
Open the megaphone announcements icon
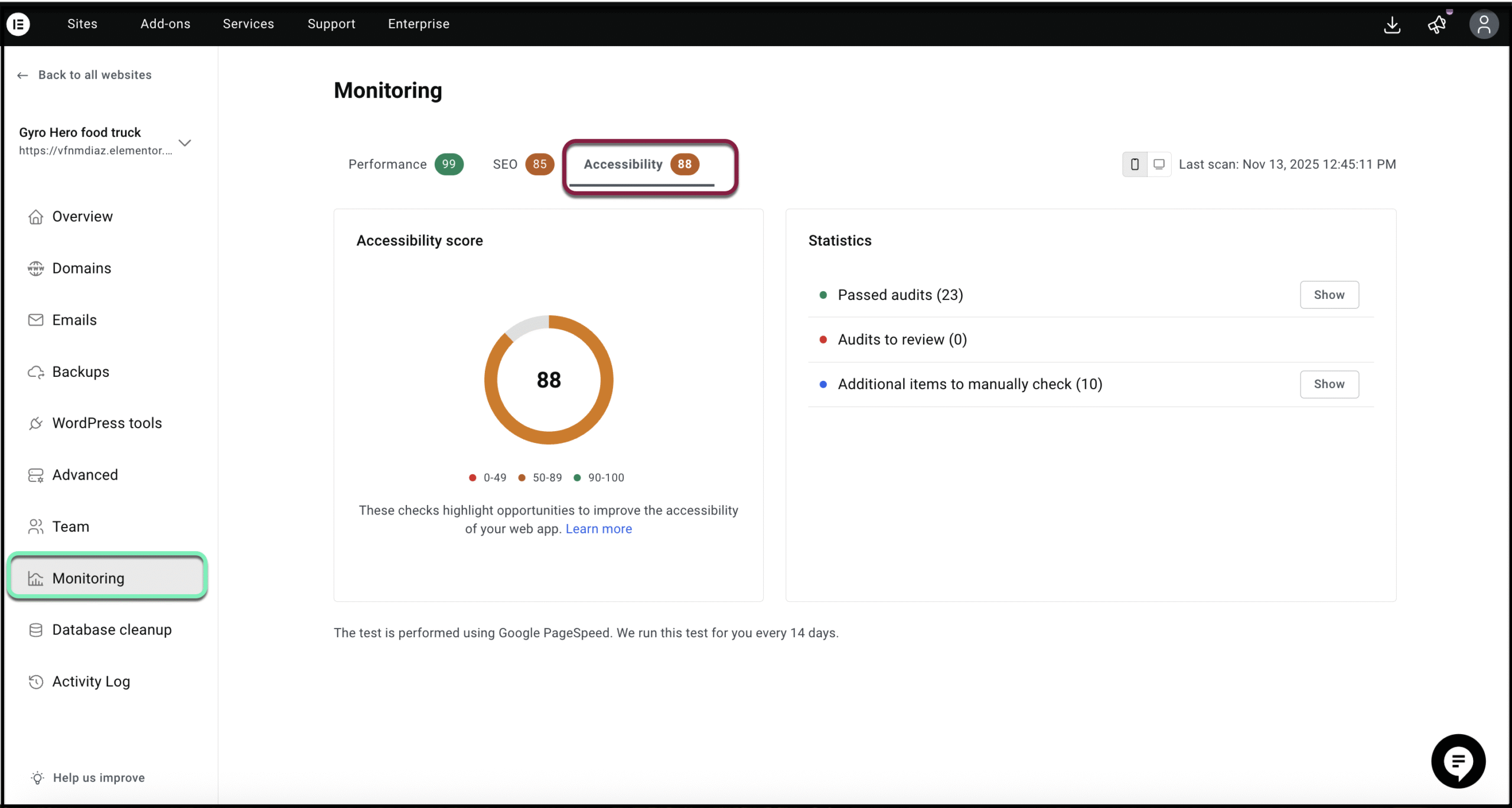point(1436,25)
